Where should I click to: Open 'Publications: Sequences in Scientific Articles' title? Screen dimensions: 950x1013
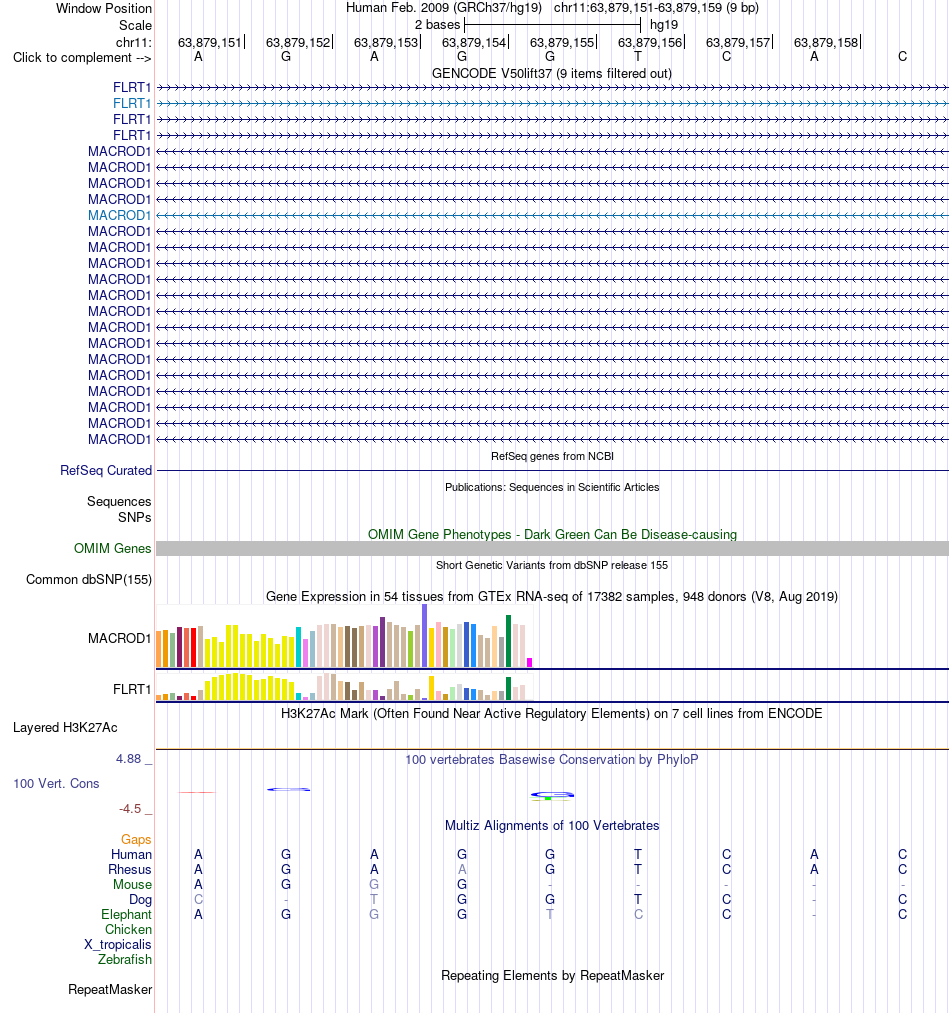(x=552, y=487)
